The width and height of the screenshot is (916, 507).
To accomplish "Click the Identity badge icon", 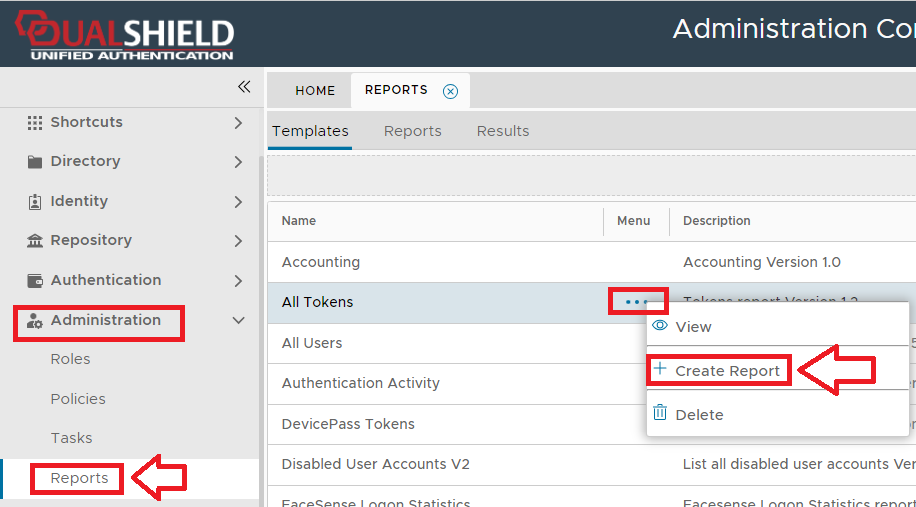I will coord(35,201).
